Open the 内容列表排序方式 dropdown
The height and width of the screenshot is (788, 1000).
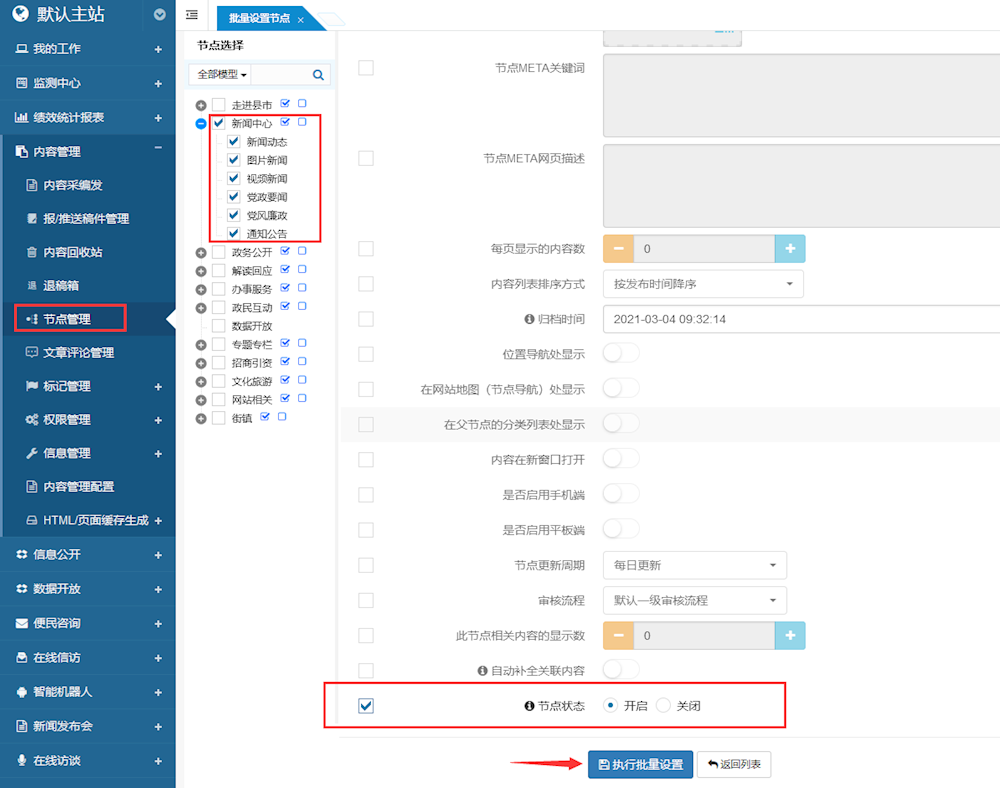pyautogui.click(x=703, y=284)
